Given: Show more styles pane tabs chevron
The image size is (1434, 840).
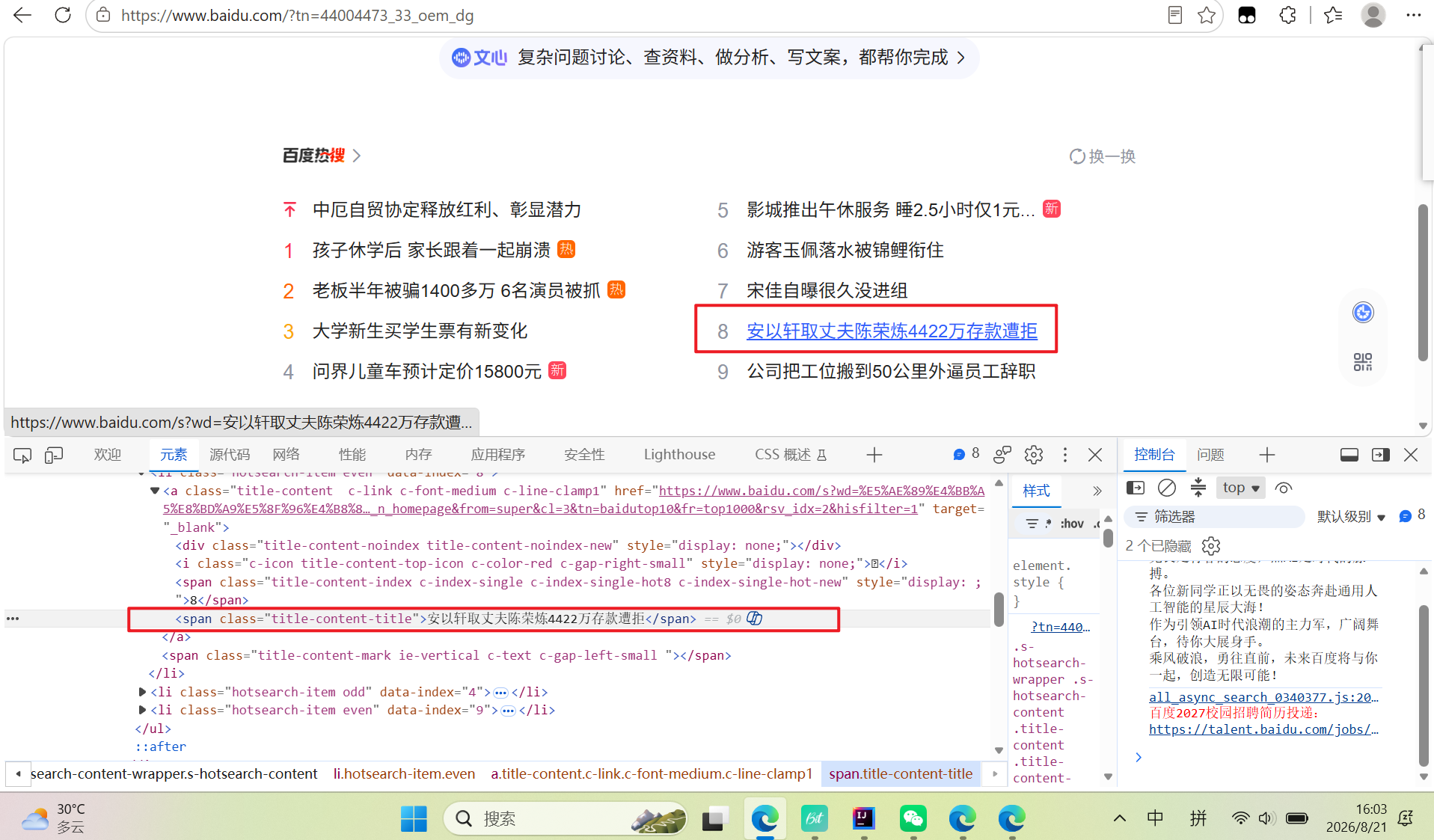Looking at the screenshot, I should point(1097,491).
